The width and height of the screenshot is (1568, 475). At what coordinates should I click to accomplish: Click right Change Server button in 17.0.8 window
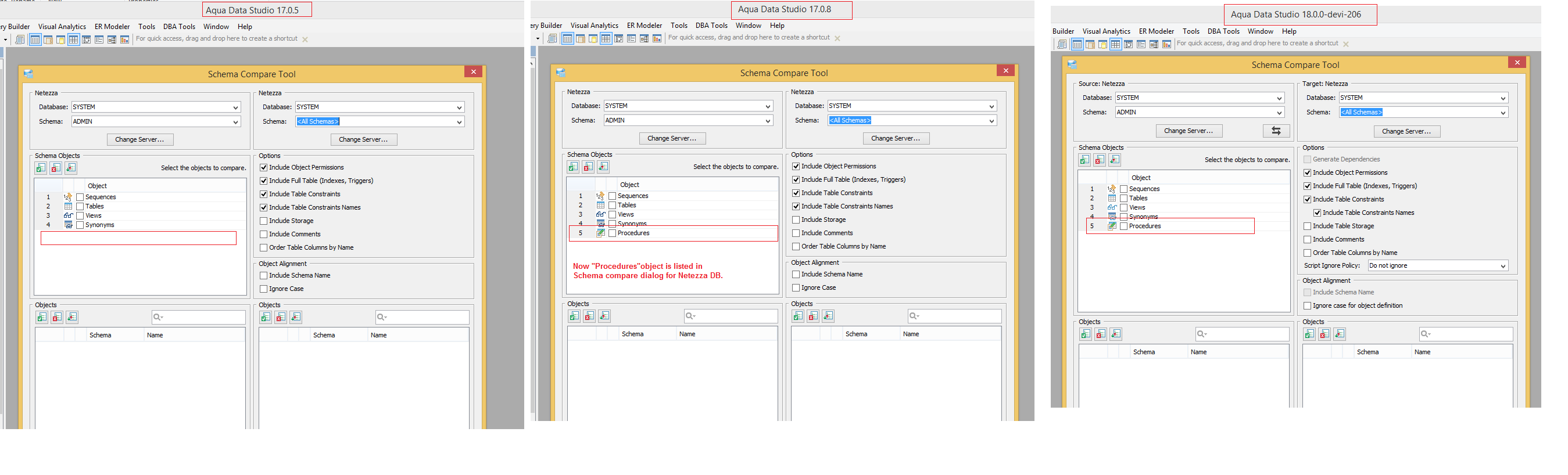[897, 138]
